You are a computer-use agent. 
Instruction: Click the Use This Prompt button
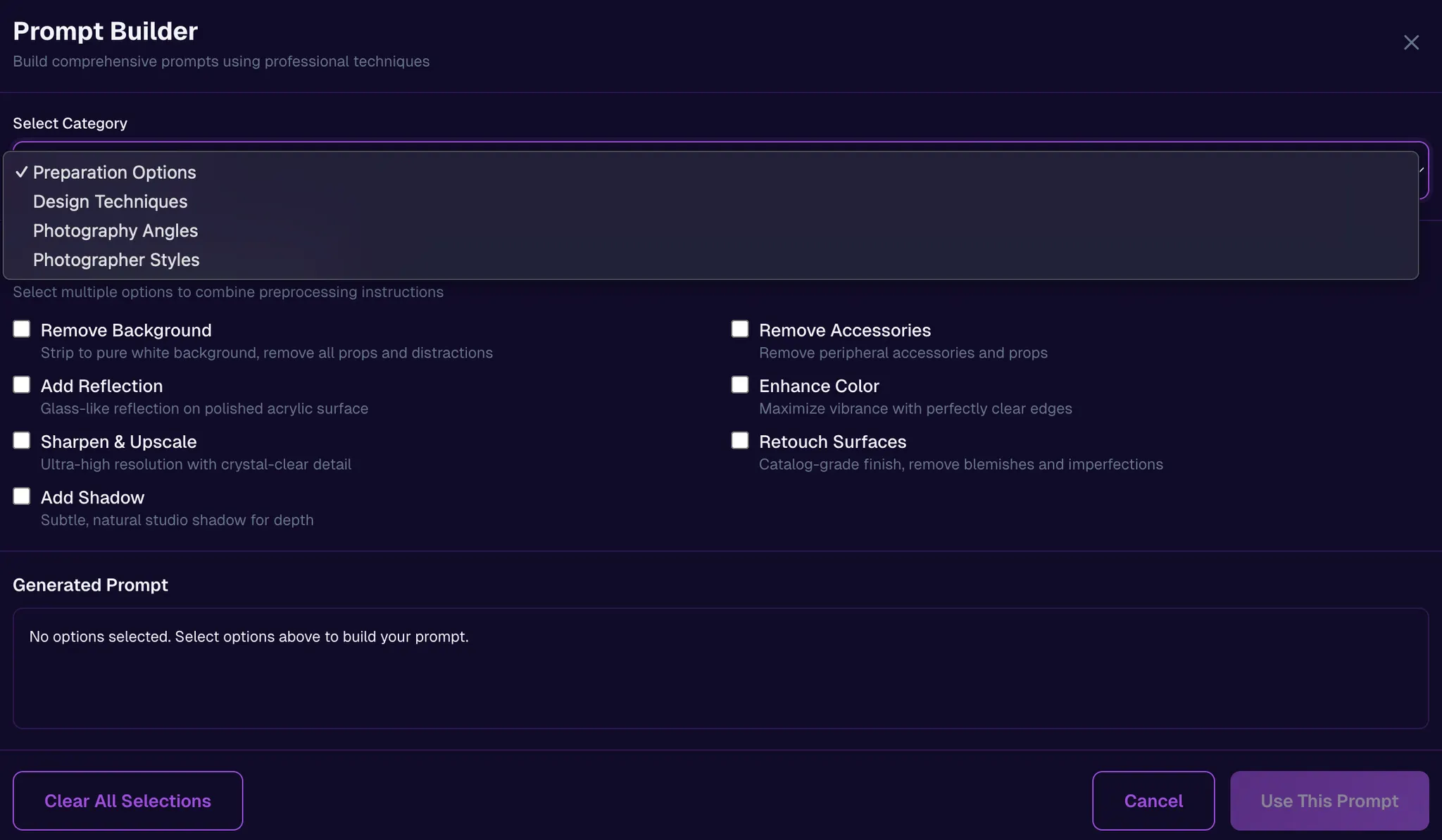point(1329,801)
